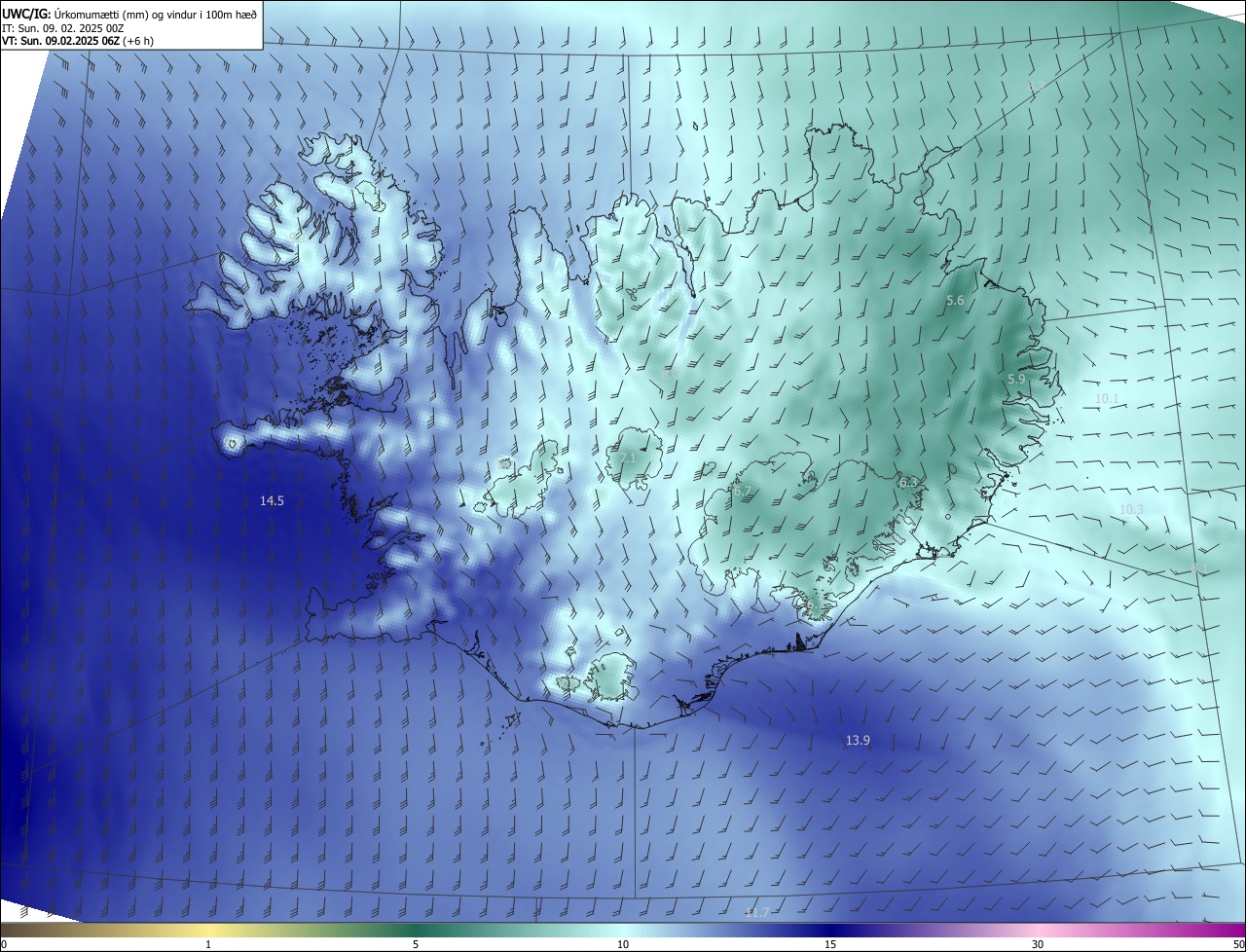Click the faint 11.7 value above the color bar

[757, 913]
